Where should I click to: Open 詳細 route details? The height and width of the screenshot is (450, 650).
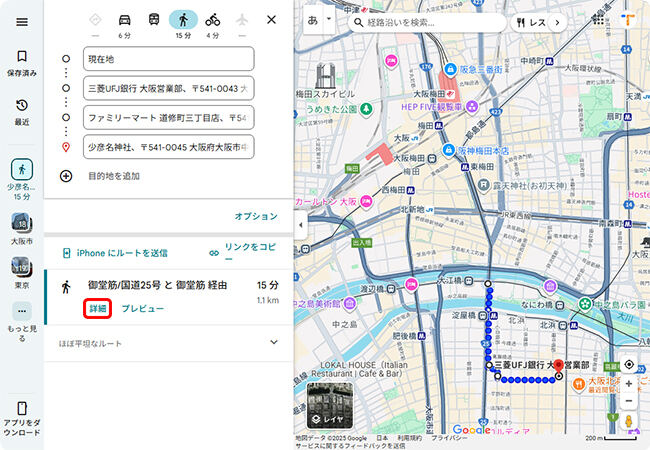(x=98, y=309)
